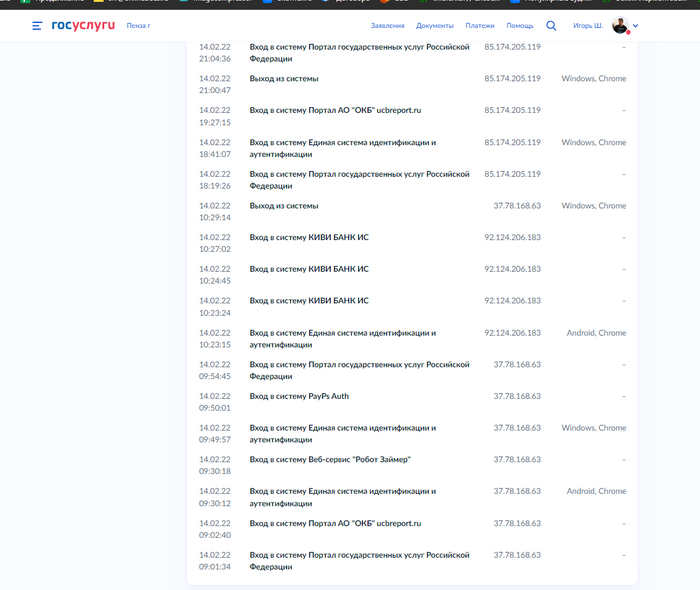Open the hamburger menu icon
The width and height of the screenshot is (700, 590).
[x=37, y=26]
